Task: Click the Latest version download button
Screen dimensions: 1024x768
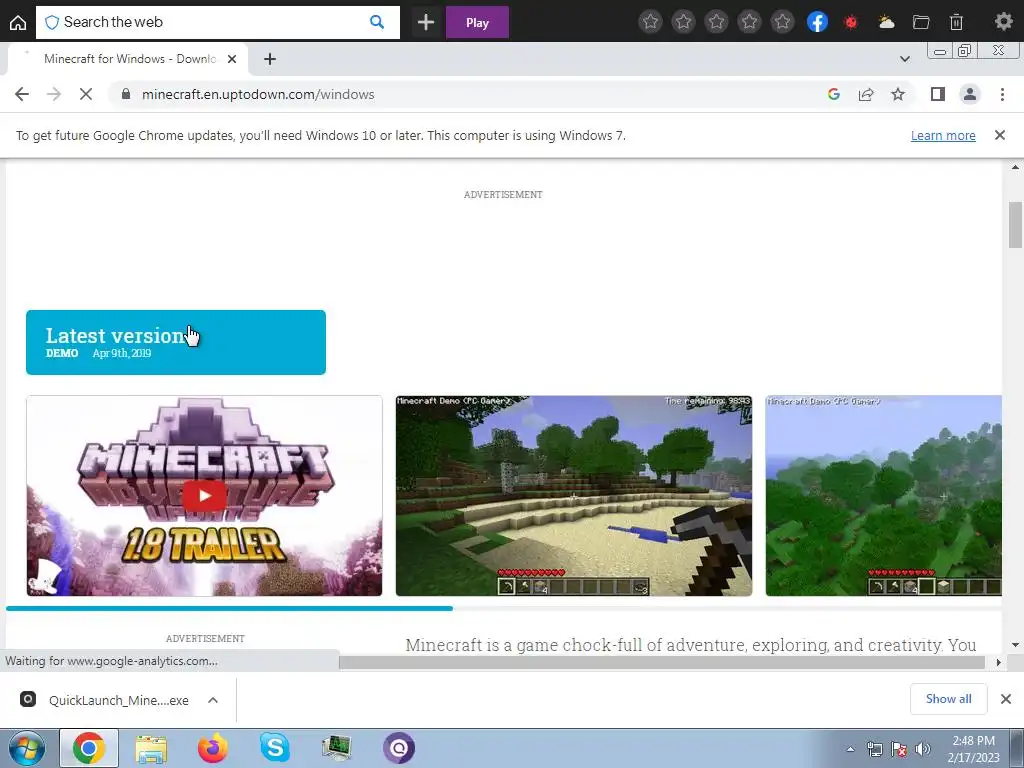Action: [176, 342]
